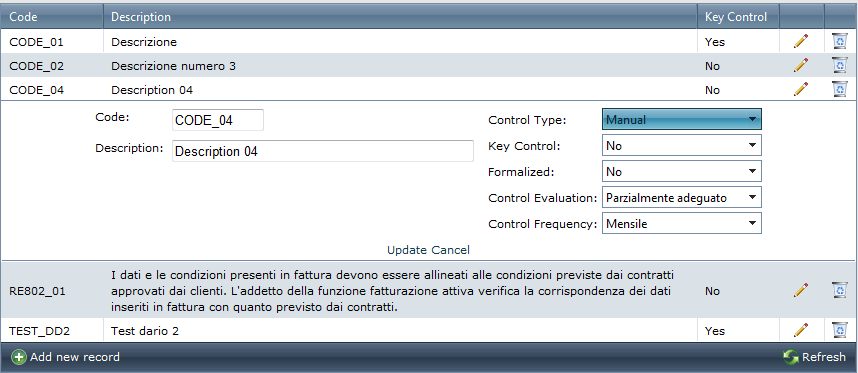Click the Update link
Image resolution: width=858 pixels, height=373 pixels.
coord(408,250)
